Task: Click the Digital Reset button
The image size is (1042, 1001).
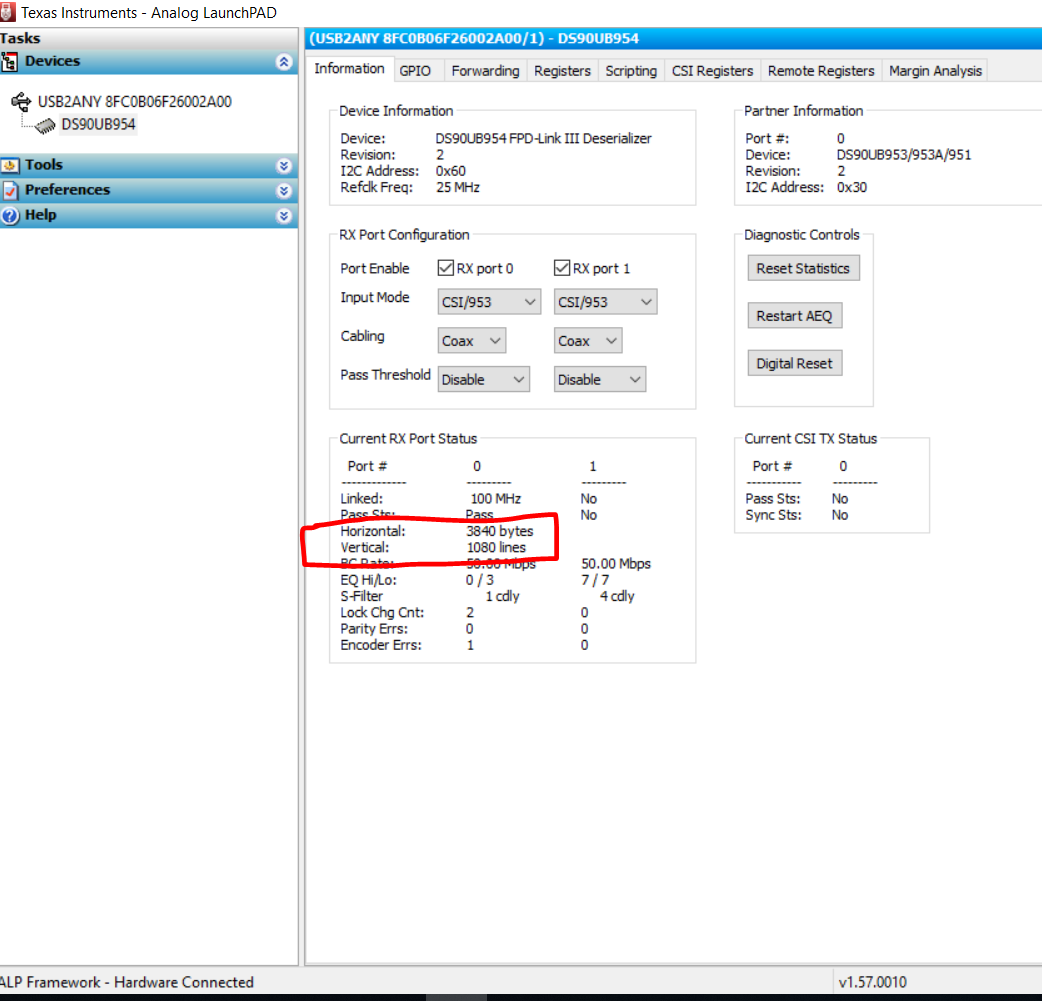Action: pos(795,364)
